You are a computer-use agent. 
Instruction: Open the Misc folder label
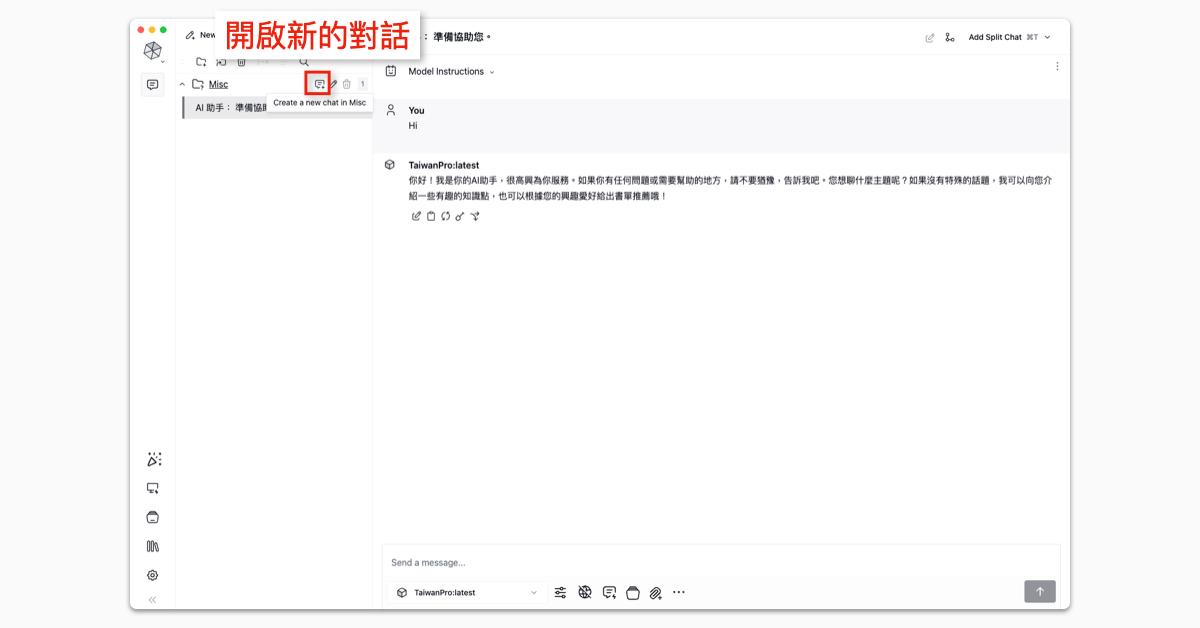218,84
